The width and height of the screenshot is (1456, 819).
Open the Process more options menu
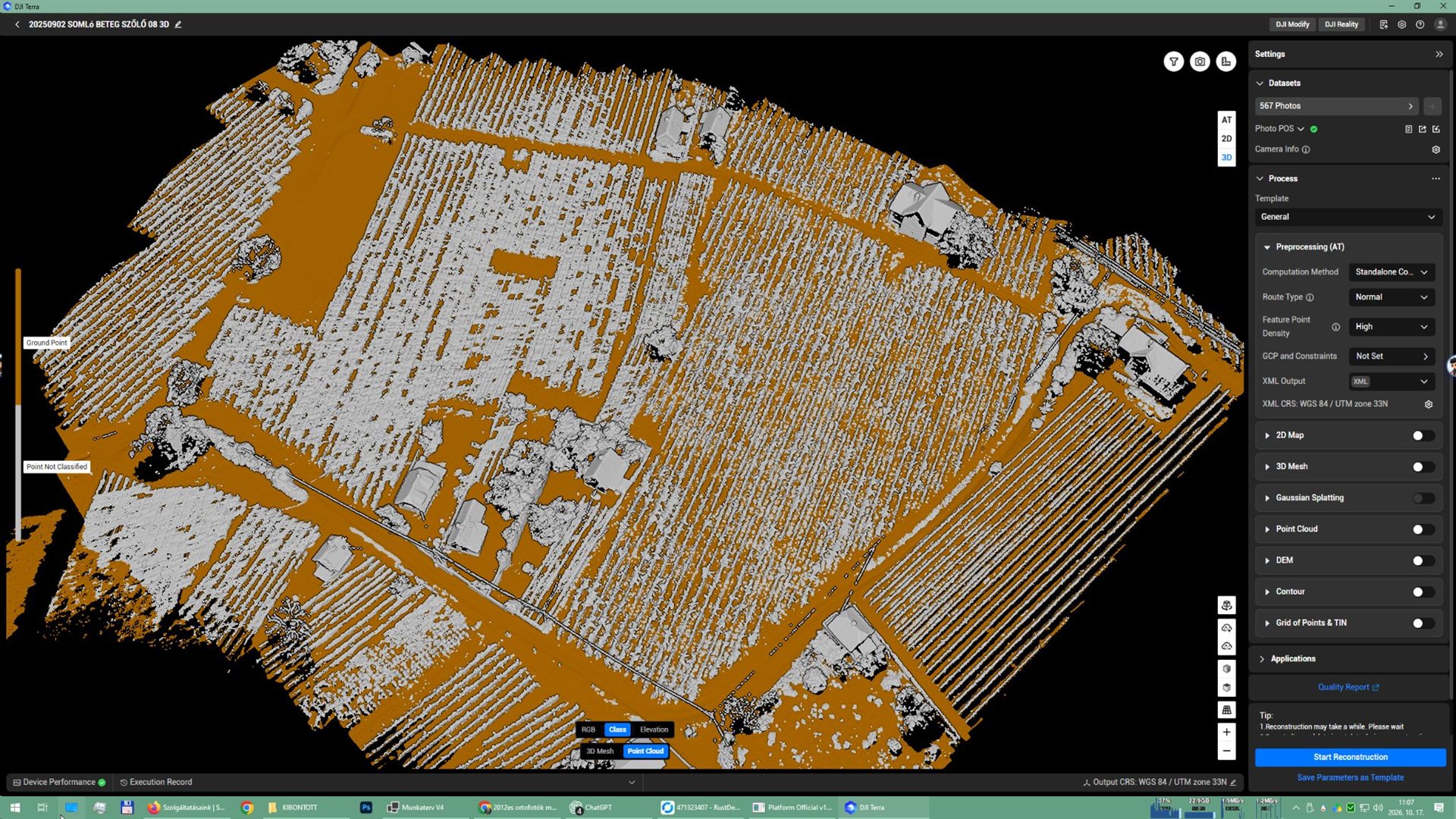(x=1436, y=179)
